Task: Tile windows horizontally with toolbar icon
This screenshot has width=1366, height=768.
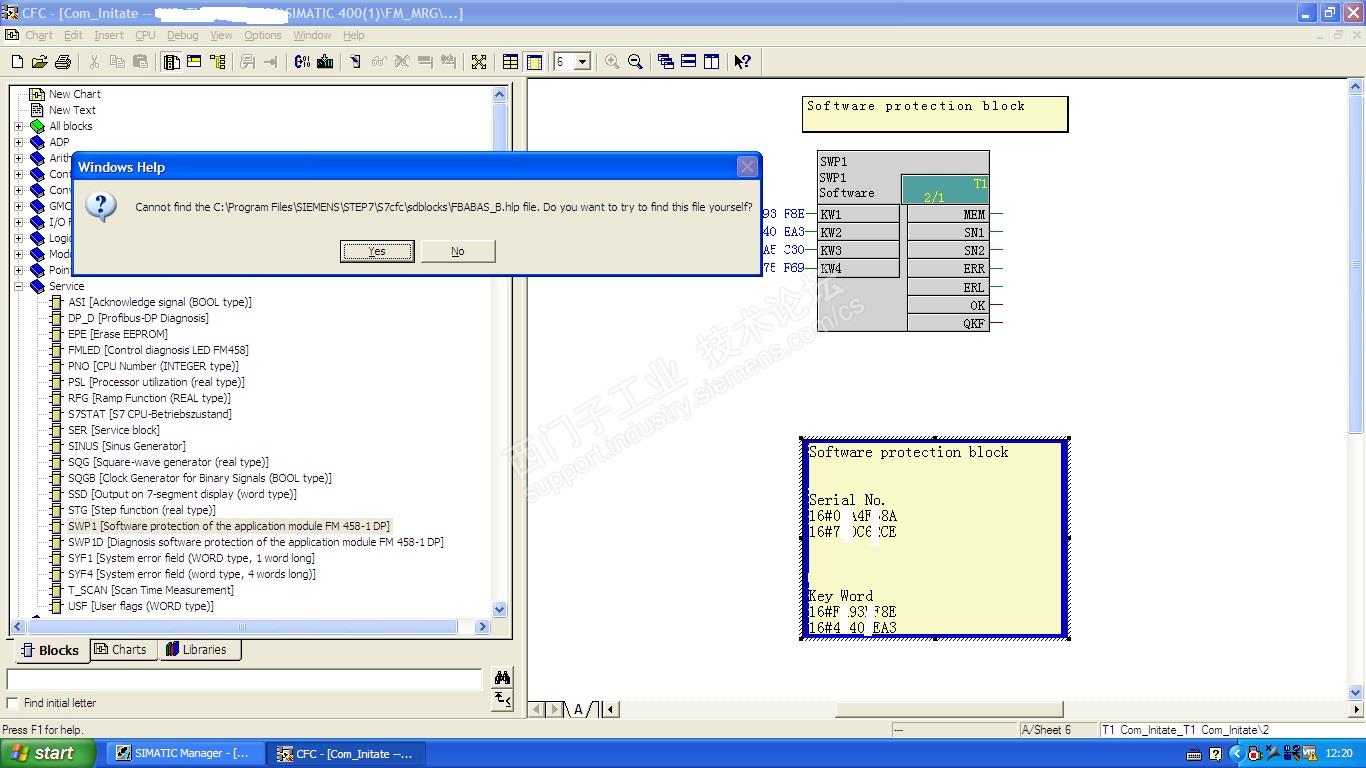Action: (x=689, y=62)
